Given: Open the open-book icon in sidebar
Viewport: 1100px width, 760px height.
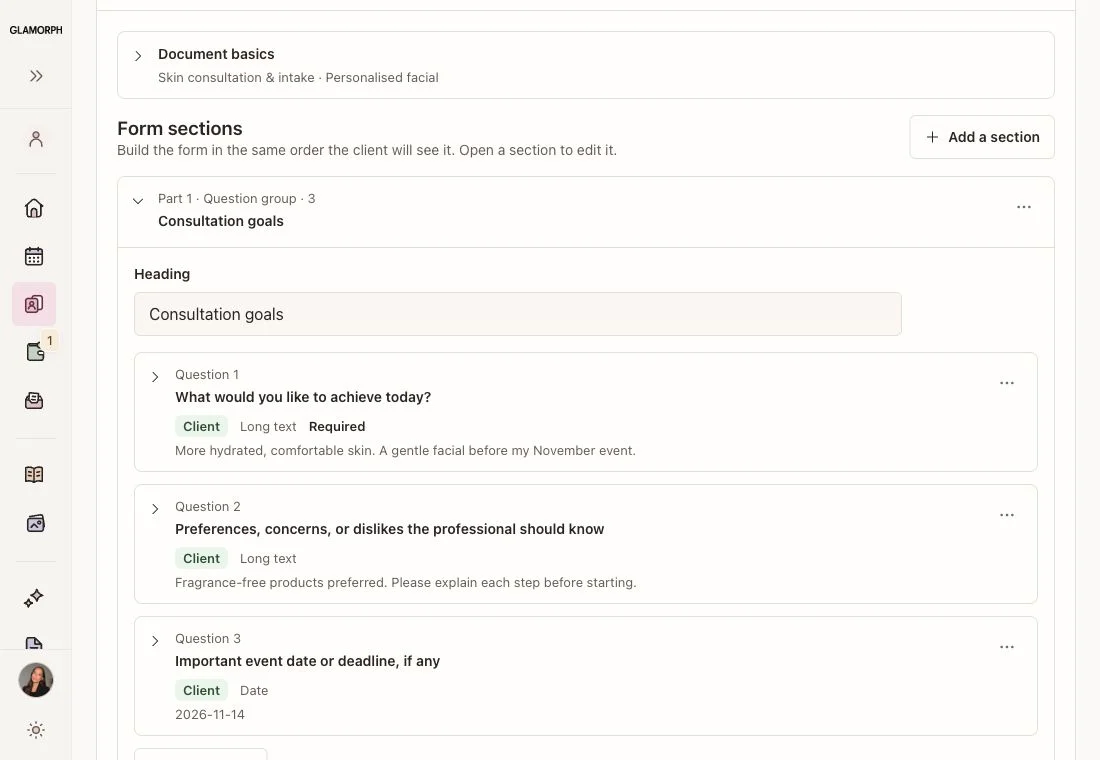Looking at the screenshot, I should 34,474.
